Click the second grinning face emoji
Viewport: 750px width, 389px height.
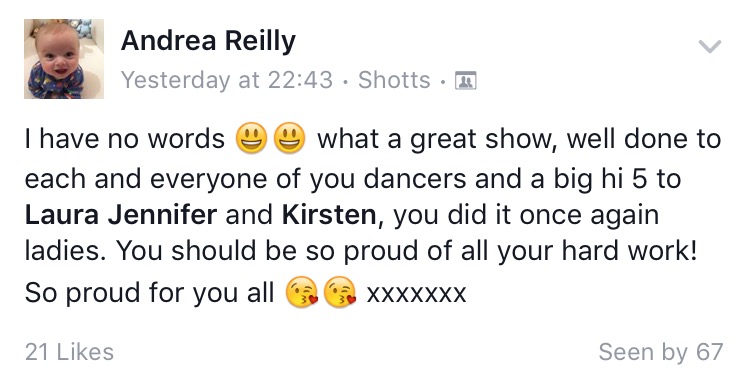(x=289, y=138)
